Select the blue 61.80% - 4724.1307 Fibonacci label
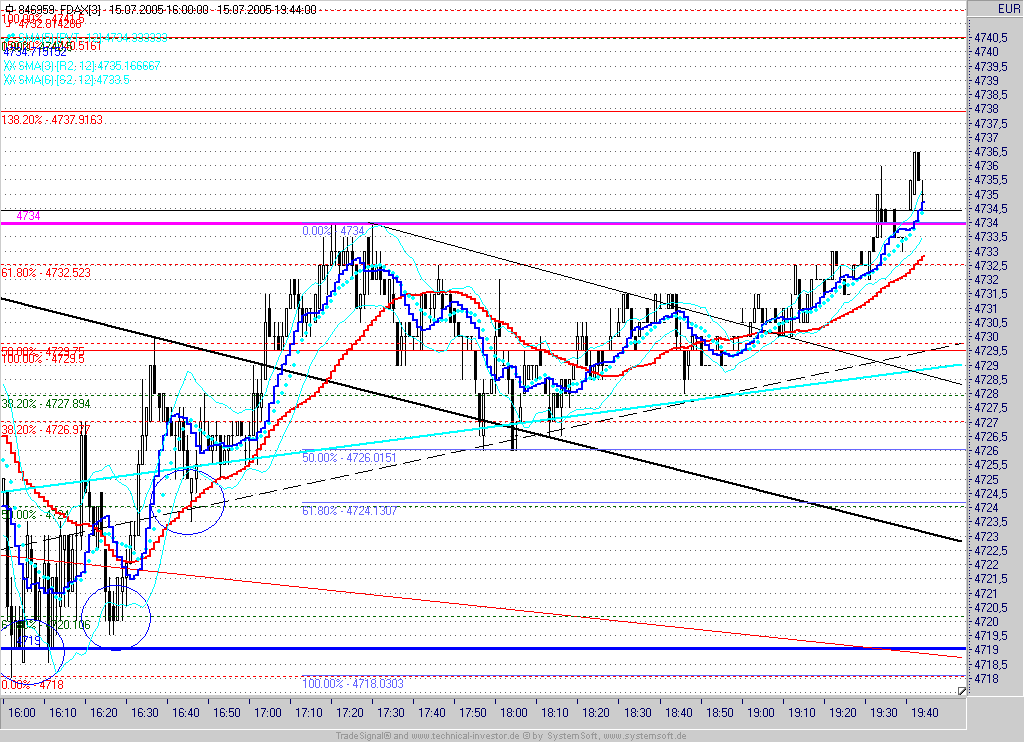The height and width of the screenshot is (742, 1024). [349, 511]
